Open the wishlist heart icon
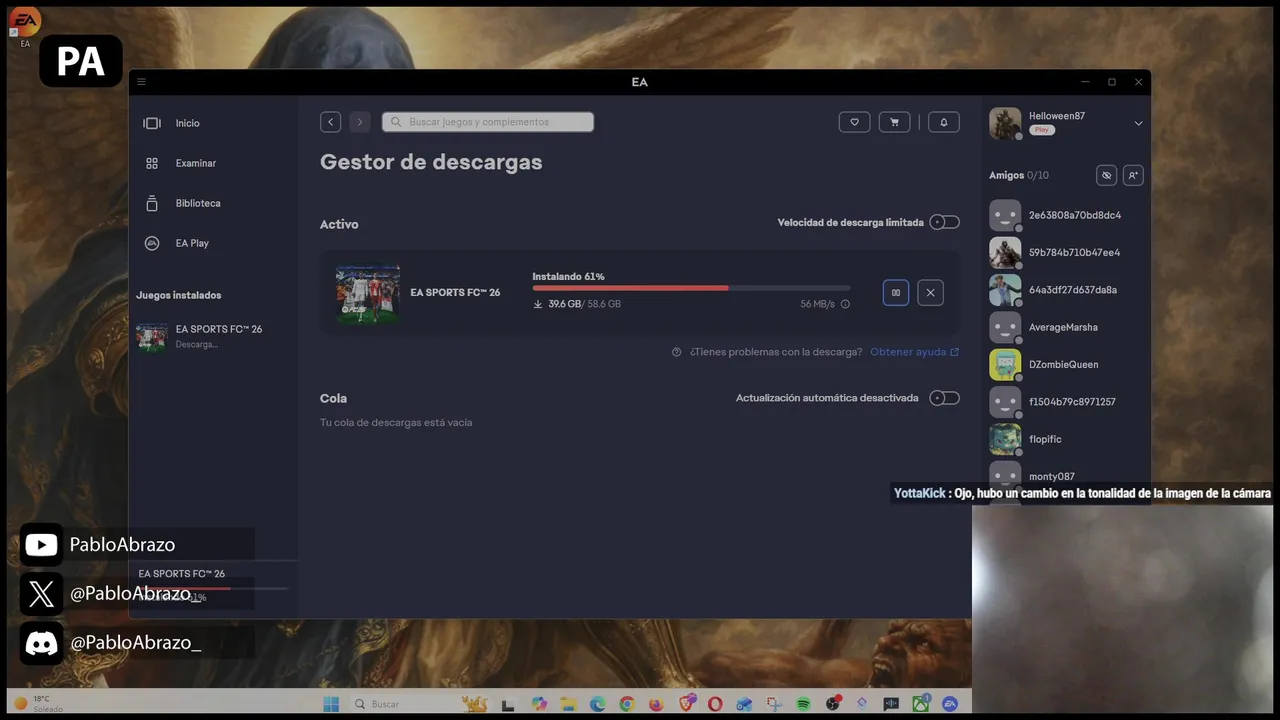Screen dimensions: 1280x720 click(x=854, y=122)
